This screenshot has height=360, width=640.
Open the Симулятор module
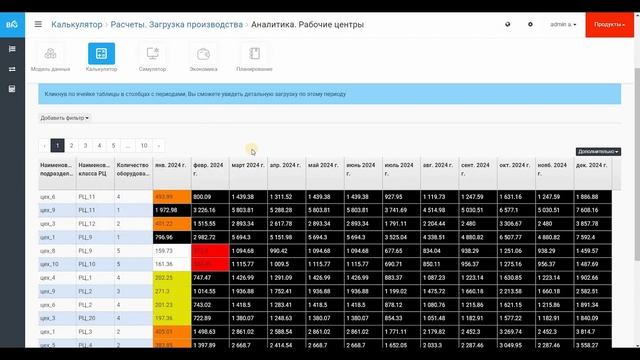(152, 58)
